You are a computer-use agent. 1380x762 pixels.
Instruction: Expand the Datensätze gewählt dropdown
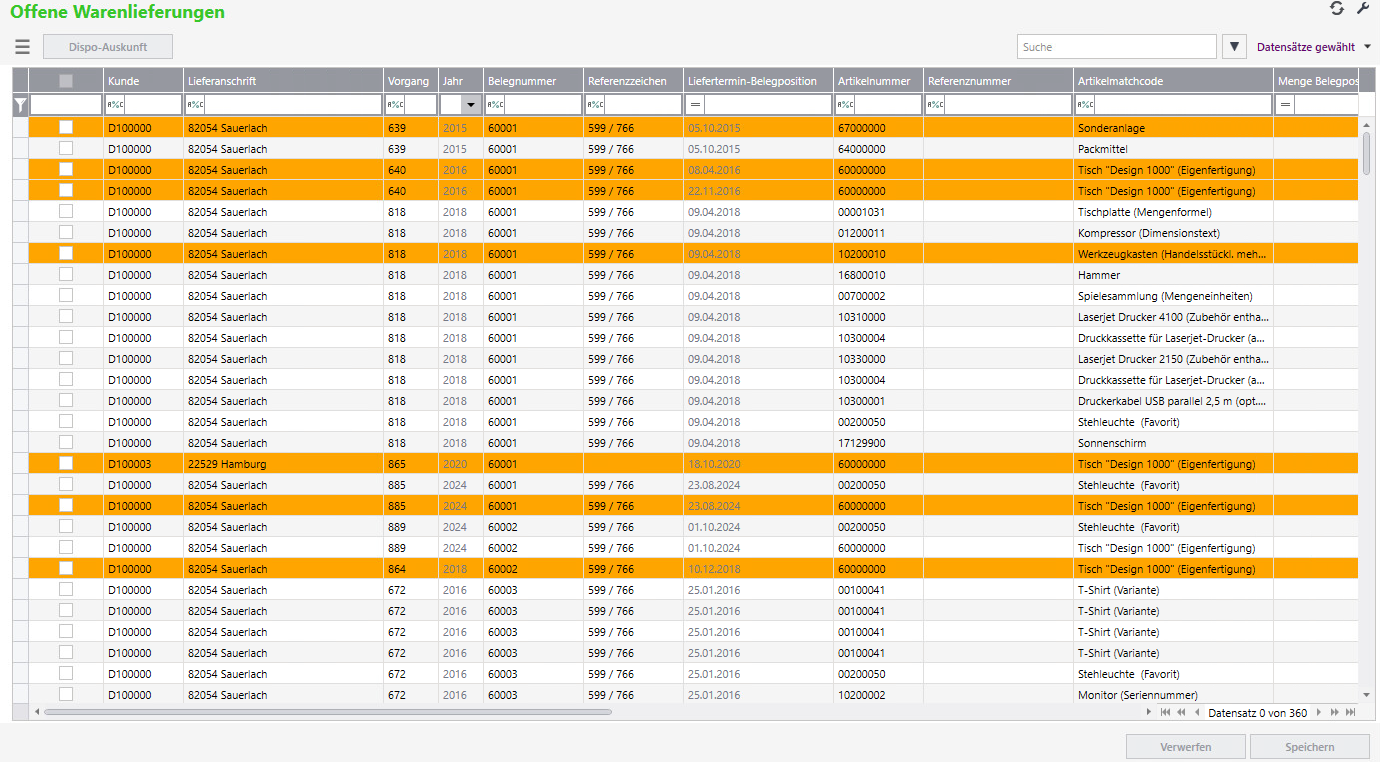point(1367,47)
